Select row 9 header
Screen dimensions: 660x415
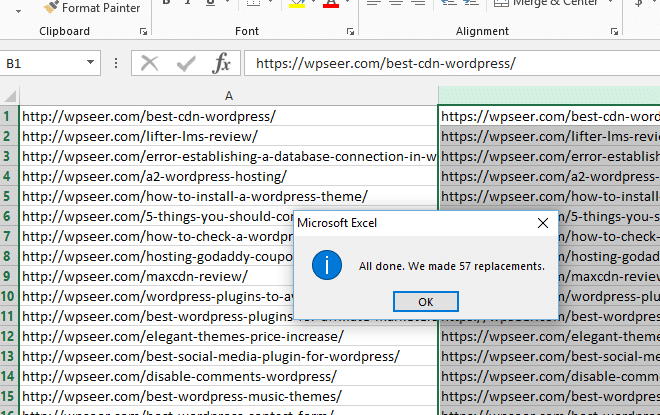(7, 276)
